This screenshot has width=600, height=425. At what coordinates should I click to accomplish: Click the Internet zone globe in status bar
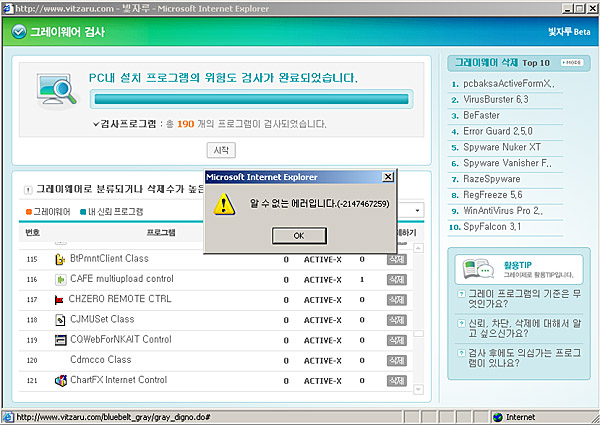(497, 417)
